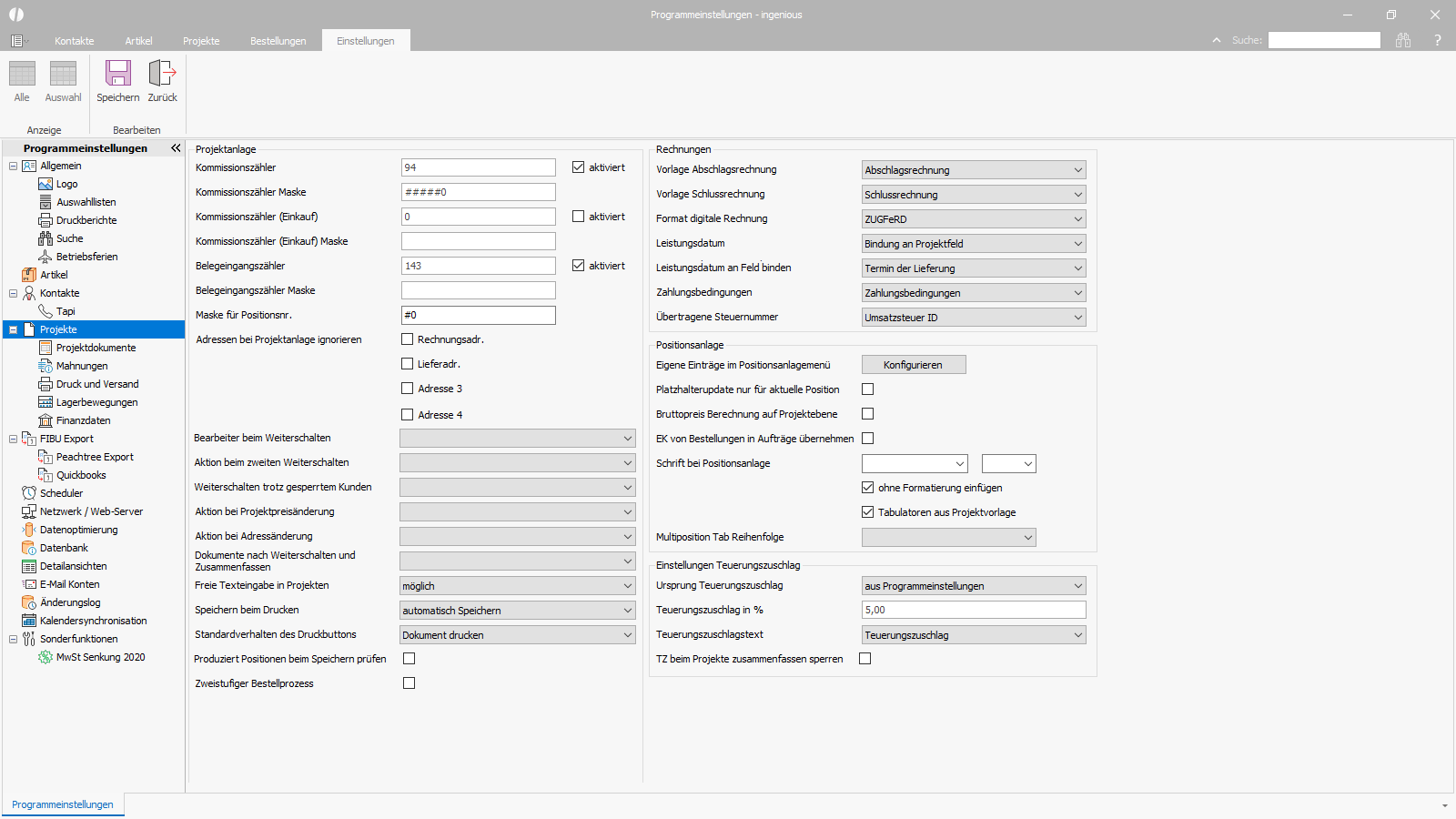Screen dimensions: 1456x819
Task: Select the Kalendersynchronisation icon
Action: click(x=29, y=621)
